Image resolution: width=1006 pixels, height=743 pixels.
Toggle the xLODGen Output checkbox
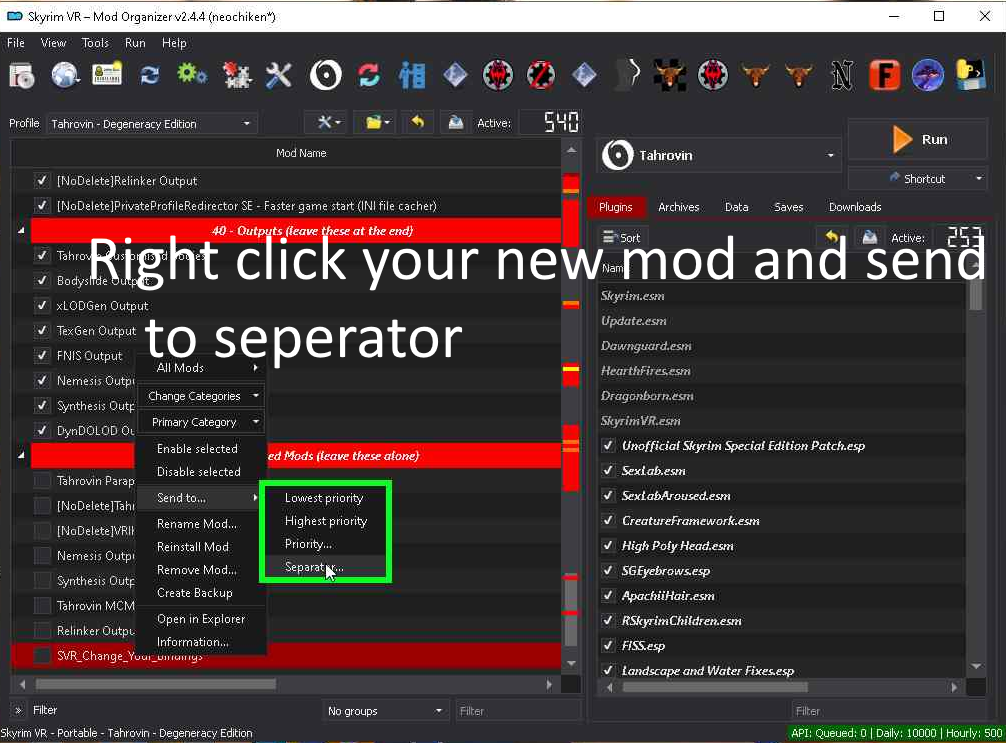(x=42, y=305)
